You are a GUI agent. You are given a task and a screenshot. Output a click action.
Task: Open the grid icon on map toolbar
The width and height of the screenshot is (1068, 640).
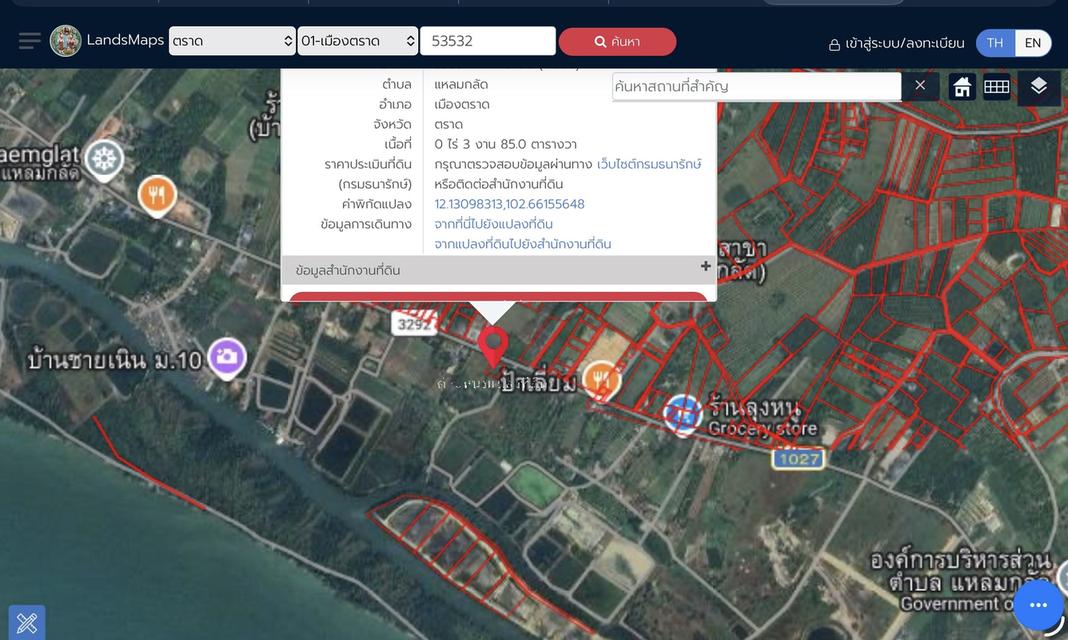coord(996,86)
